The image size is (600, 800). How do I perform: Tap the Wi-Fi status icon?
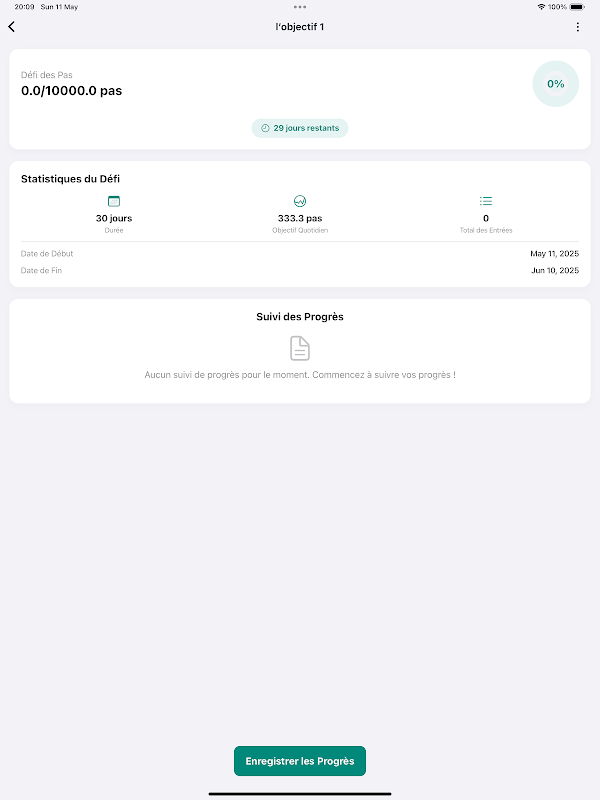[x=542, y=6]
